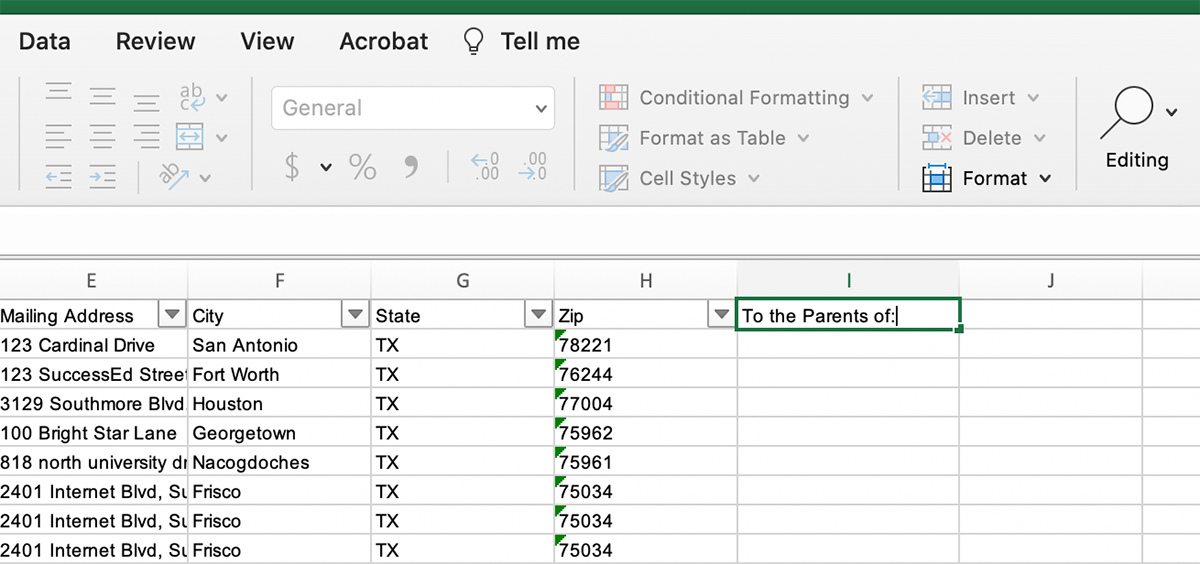Select the middle align icon

102,96
